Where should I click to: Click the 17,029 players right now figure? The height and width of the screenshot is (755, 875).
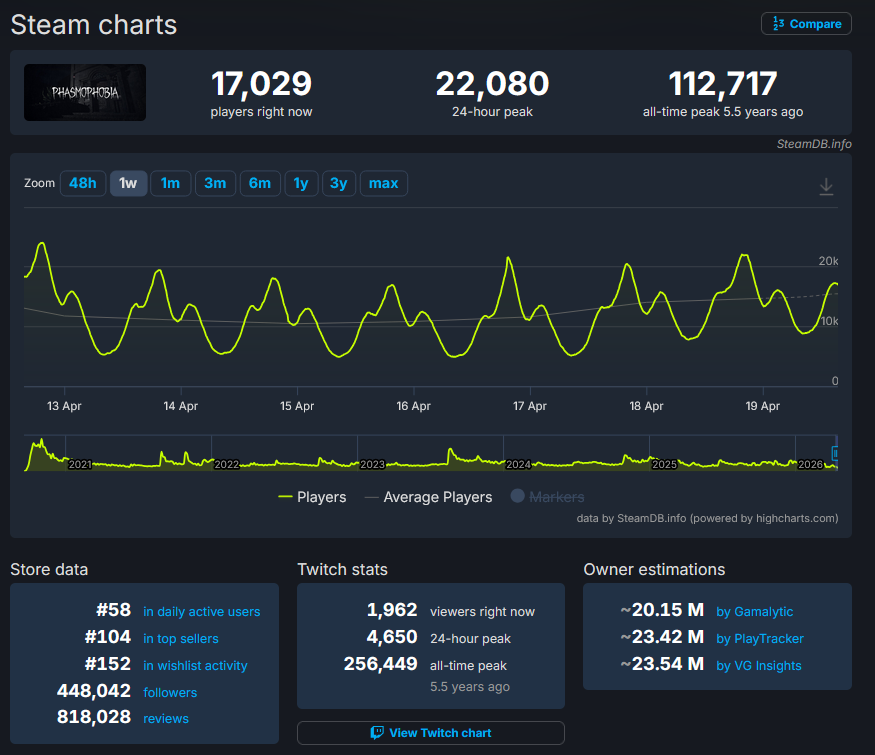pos(261,84)
